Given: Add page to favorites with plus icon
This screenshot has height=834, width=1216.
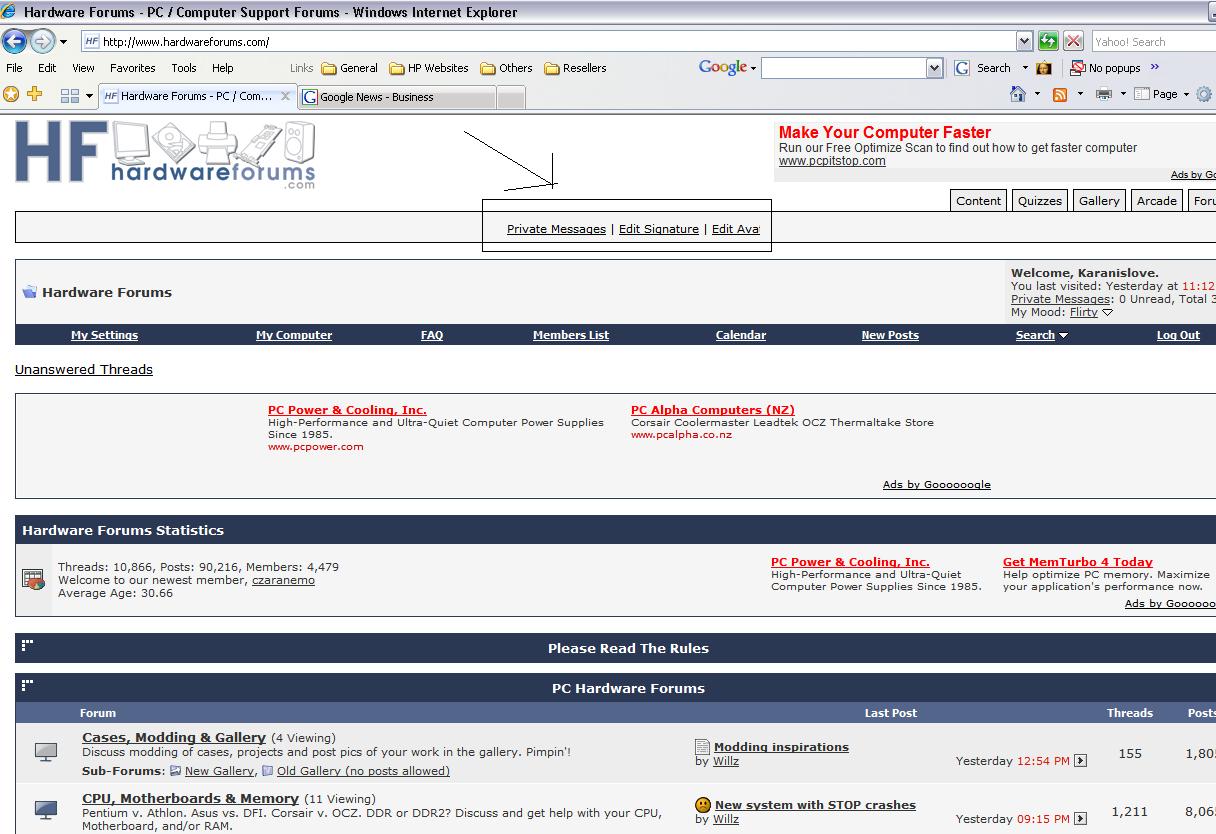Looking at the screenshot, I should 35,95.
